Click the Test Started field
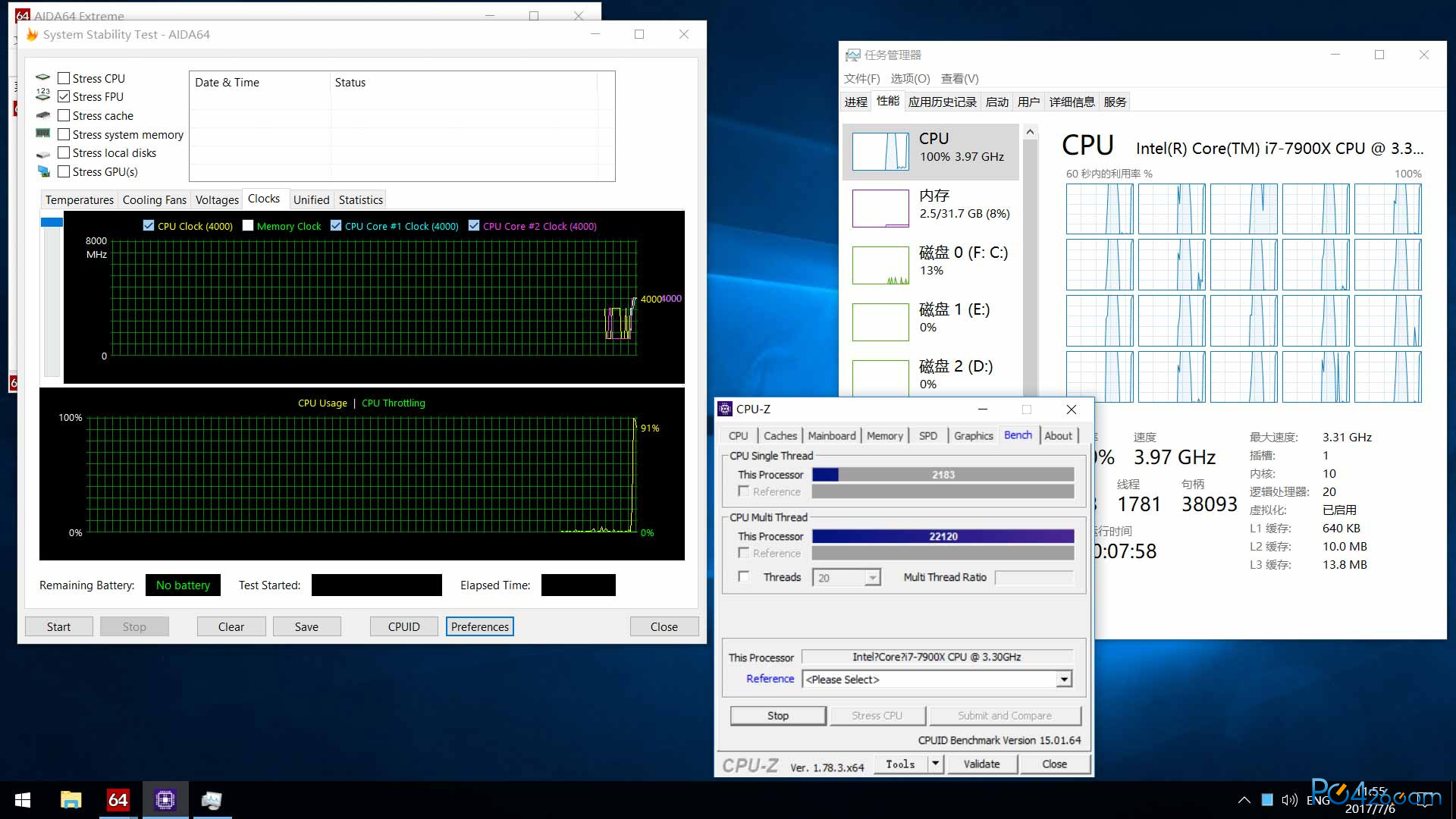The image size is (1456, 819). [376, 585]
